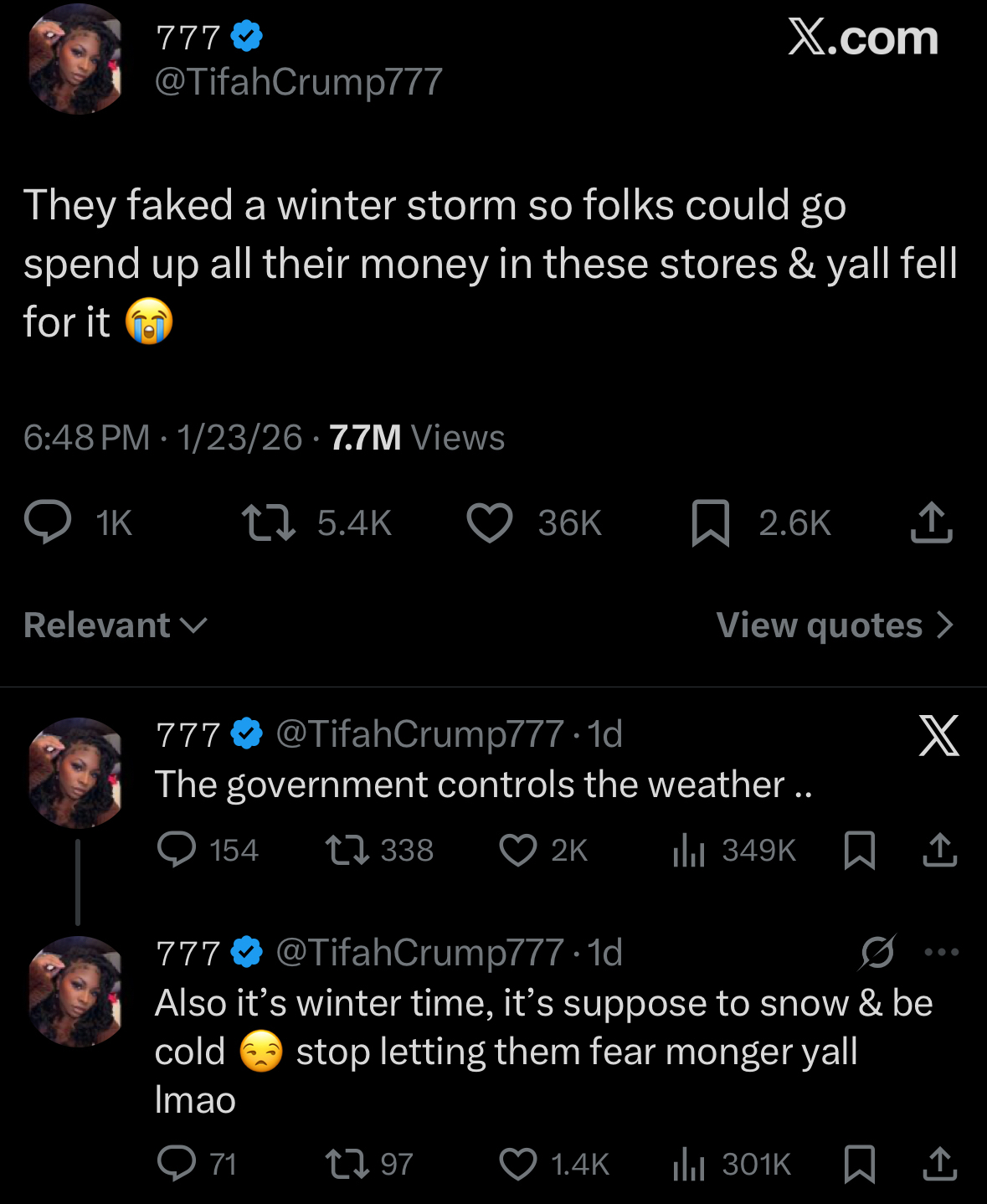This screenshot has height=1204, width=987.
Task: Open the Grok icon on last reply
Action: (877, 952)
